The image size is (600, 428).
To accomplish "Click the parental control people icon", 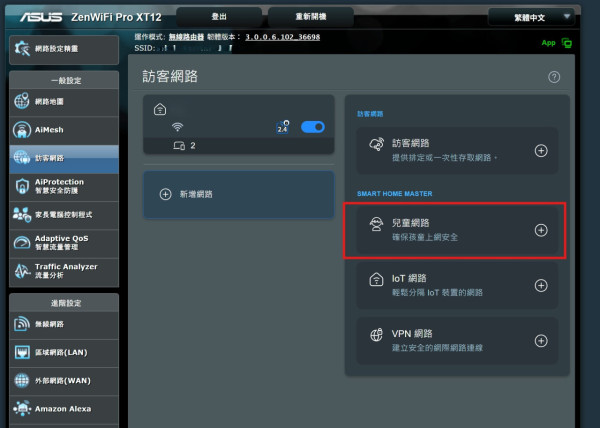I will (x=22, y=215).
